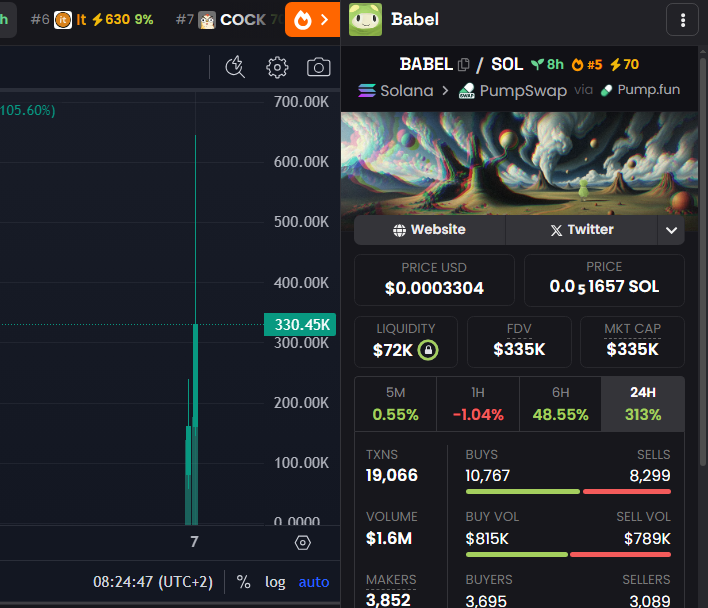Open chart settings gear
The image size is (708, 608).
[x=277, y=68]
